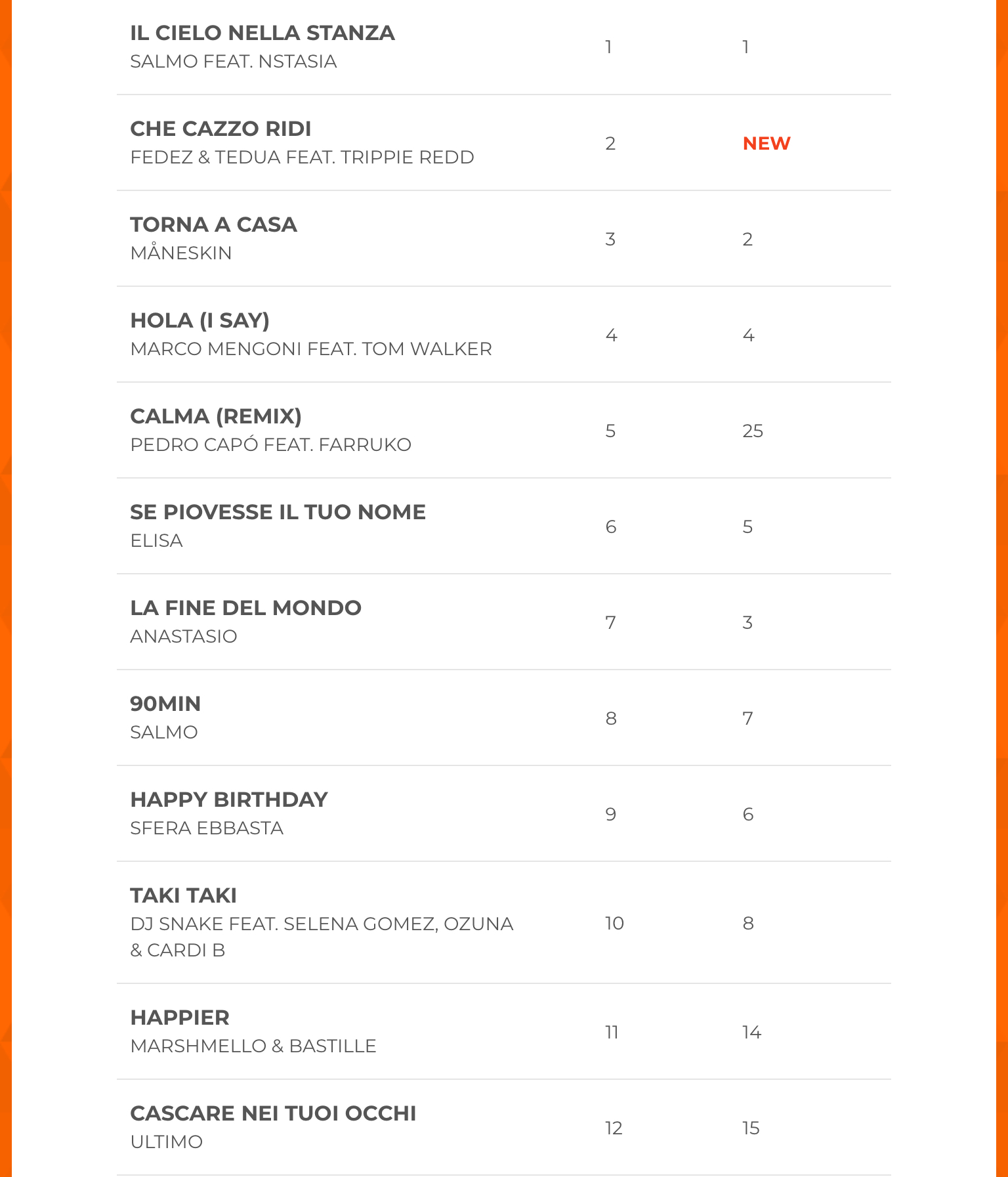Click the title Che Cazzo Ridi

point(220,129)
